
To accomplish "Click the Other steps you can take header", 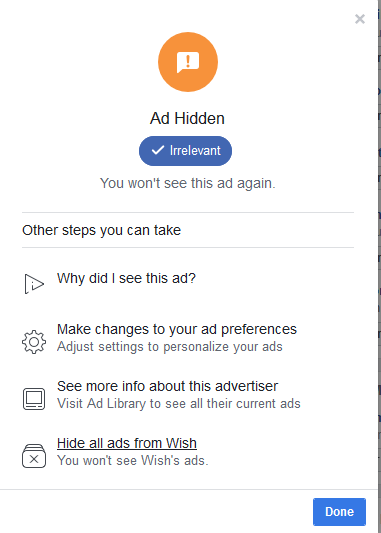I will click(x=101, y=230).
